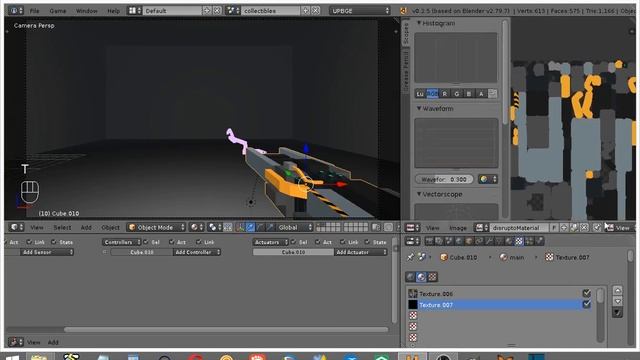Switch to the Render properties tab

[x=429, y=241]
